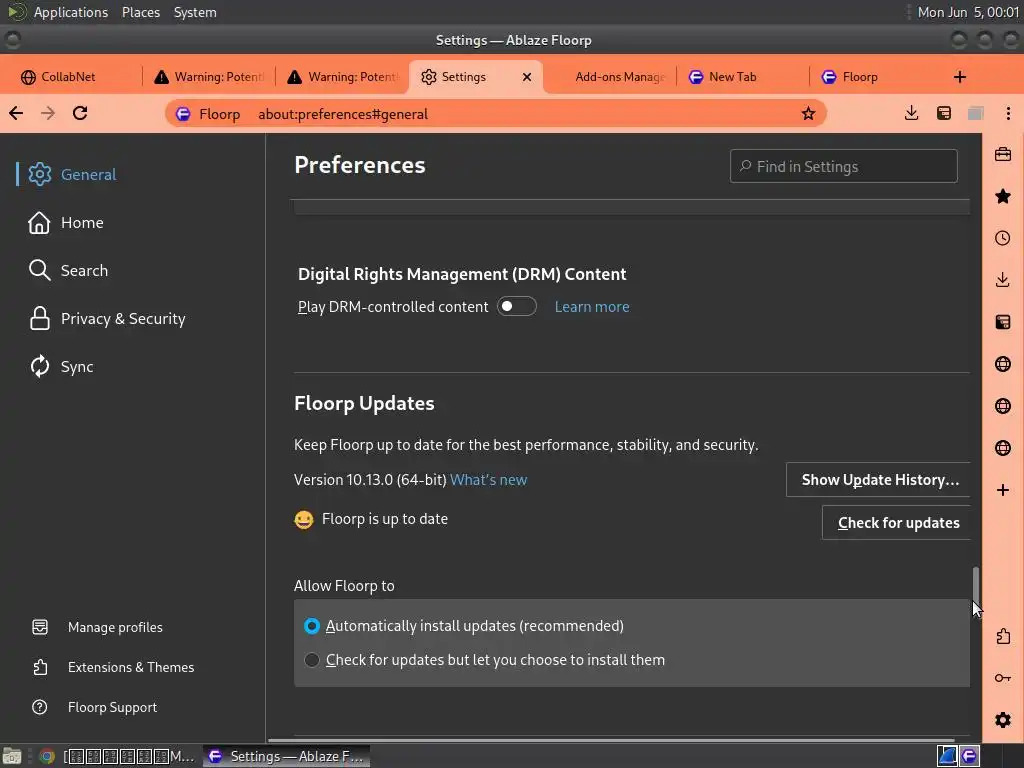Bookmark this page with the star icon
The width and height of the screenshot is (1024, 768).
[808, 114]
